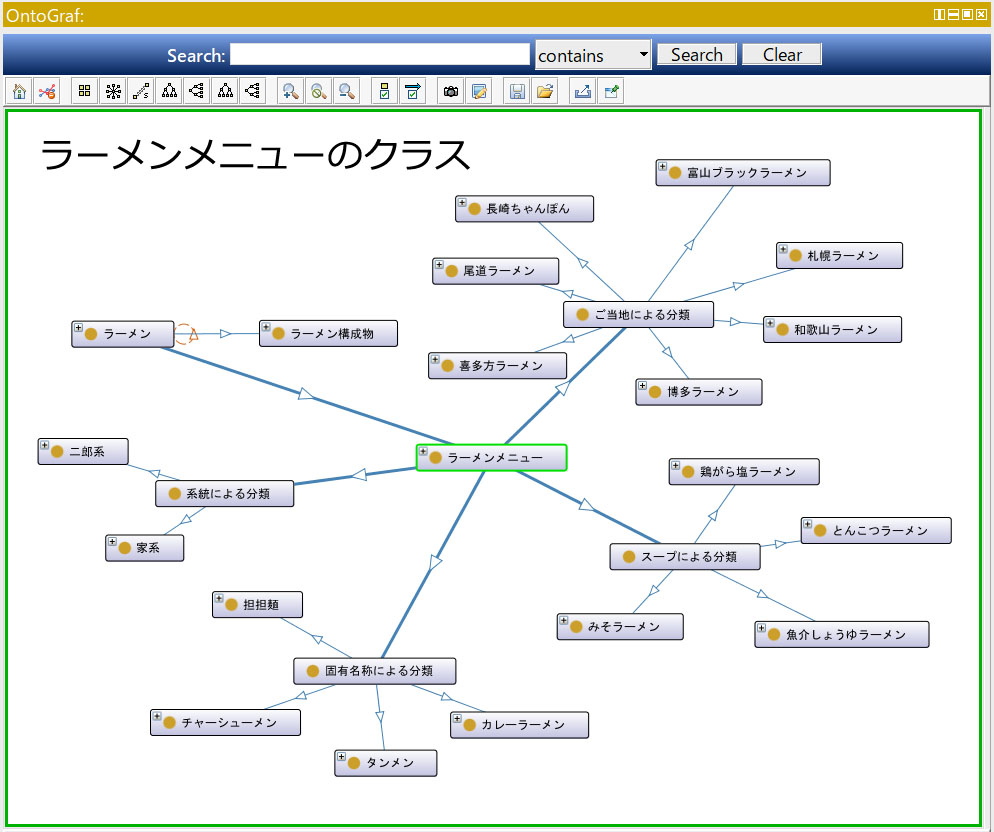Image resolution: width=994 pixels, height=832 pixels.
Task: Select the カレーラーメン node
Action: (520, 725)
